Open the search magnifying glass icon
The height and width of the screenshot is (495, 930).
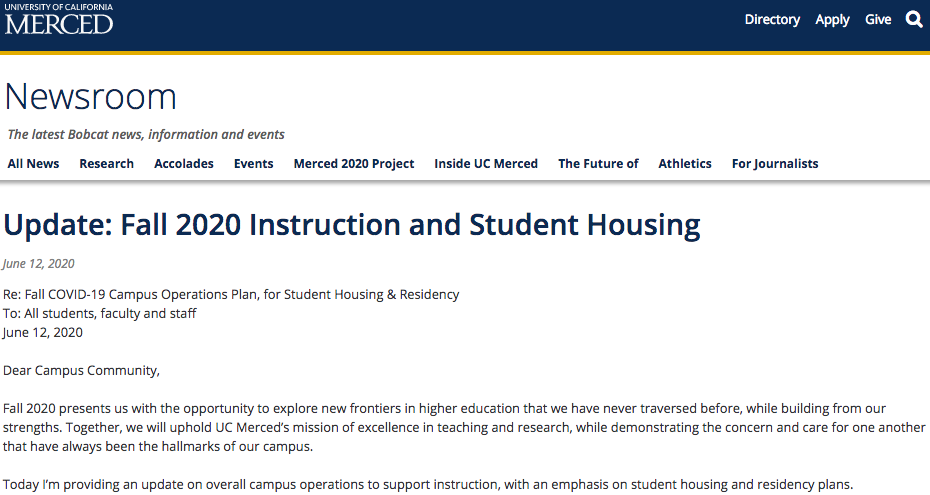tap(914, 19)
